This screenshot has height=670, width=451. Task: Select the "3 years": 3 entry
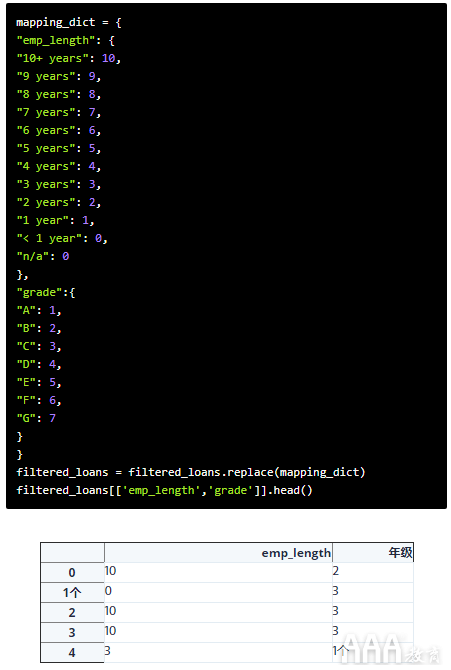coord(59,184)
